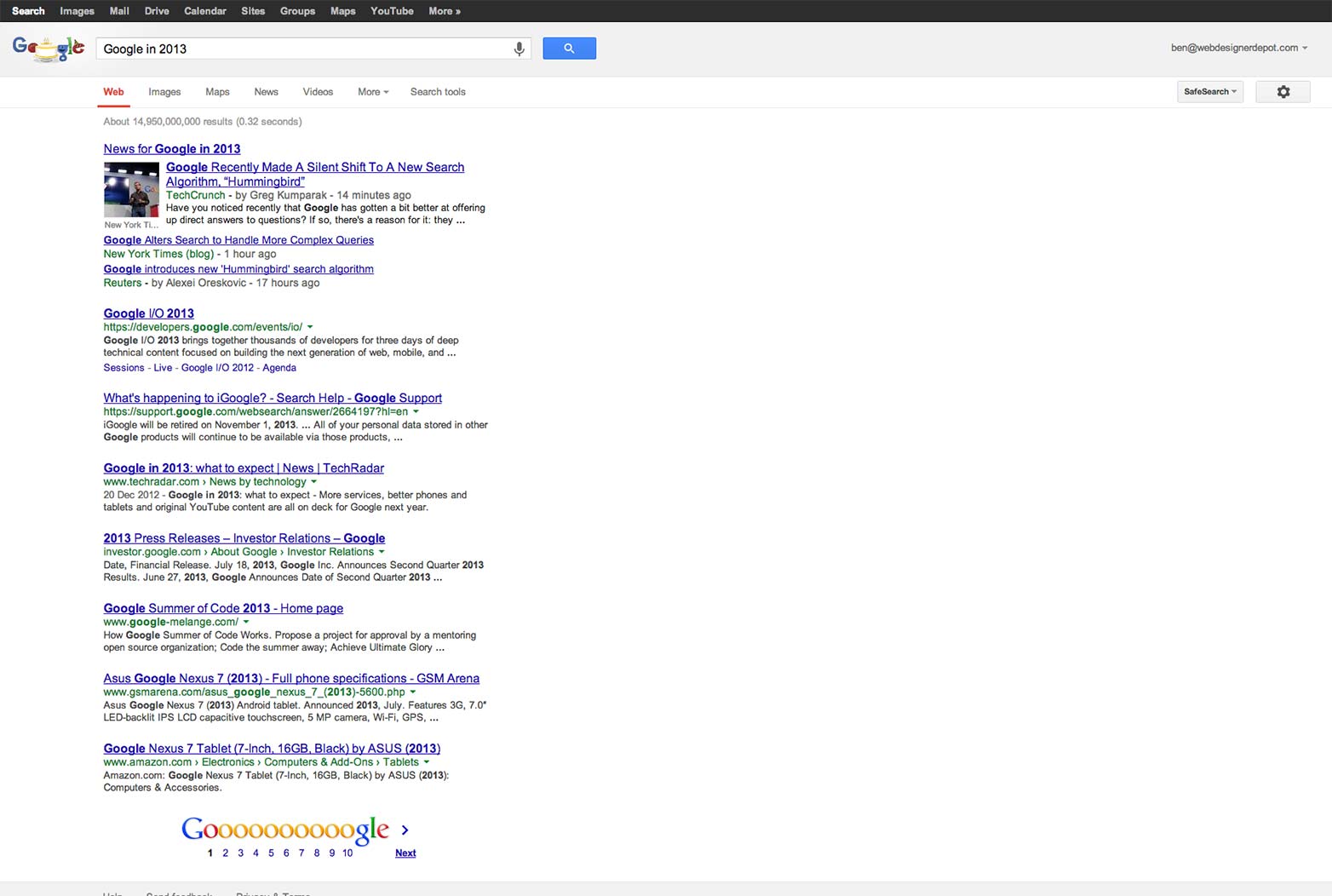
Task: Open Images in top black bar
Action: [77, 11]
